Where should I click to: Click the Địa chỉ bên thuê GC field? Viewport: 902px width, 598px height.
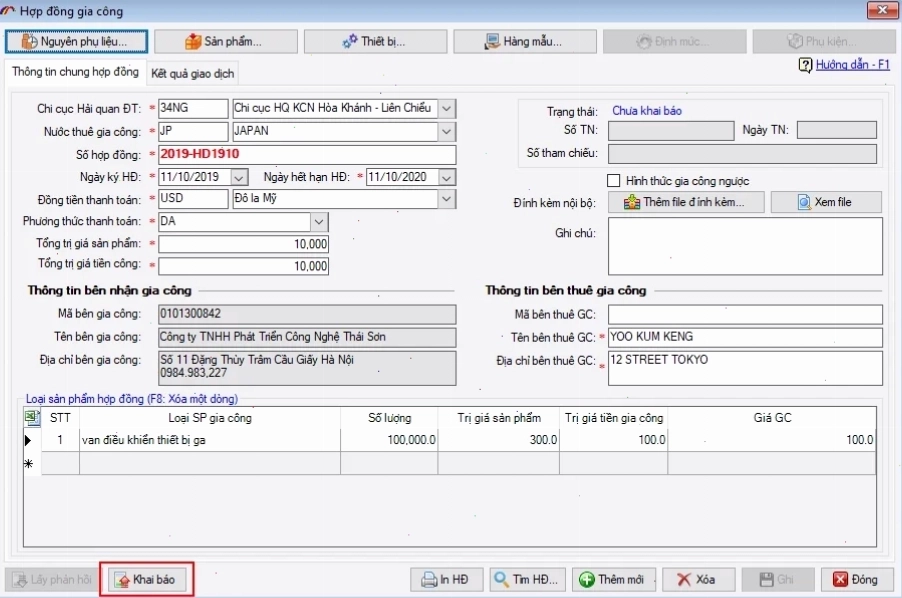tap(745, 367)
